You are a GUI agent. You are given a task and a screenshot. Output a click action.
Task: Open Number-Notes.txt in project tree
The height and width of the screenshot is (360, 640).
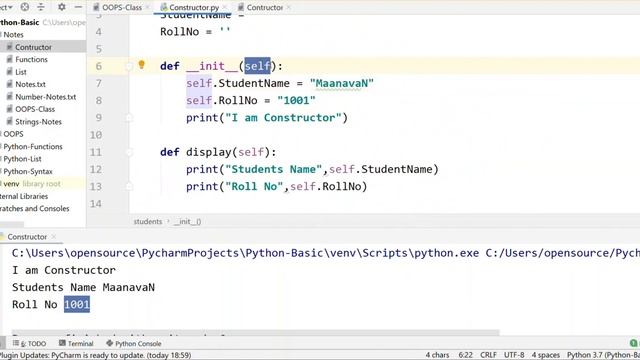pos(46,97)
